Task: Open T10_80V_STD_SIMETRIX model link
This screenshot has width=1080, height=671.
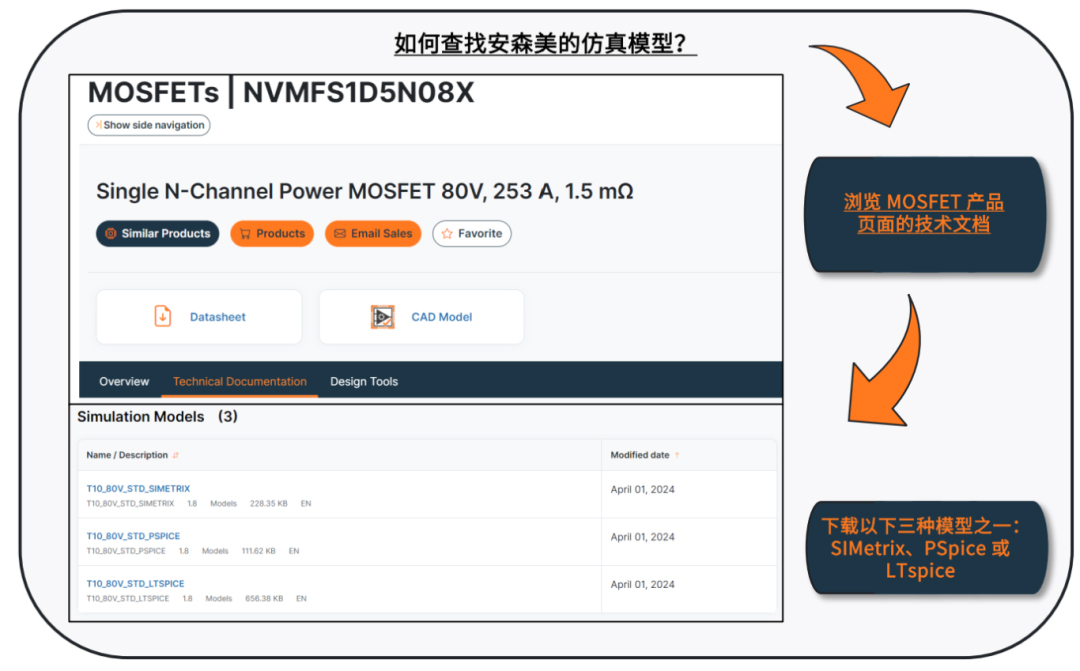Action: coord(138,488)
